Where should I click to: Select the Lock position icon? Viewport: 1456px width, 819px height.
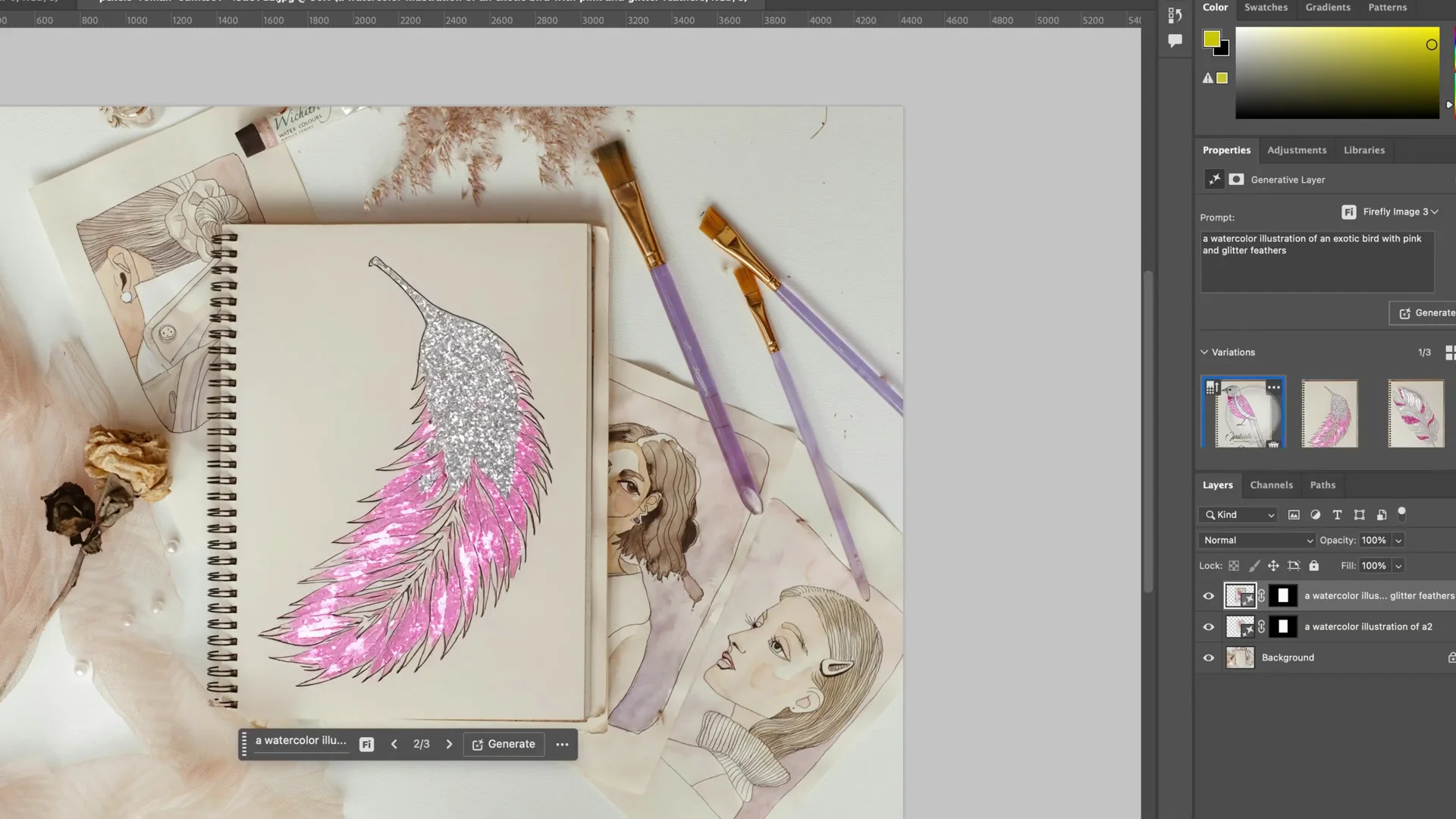pyautogui.click(x=1274, y=566)
